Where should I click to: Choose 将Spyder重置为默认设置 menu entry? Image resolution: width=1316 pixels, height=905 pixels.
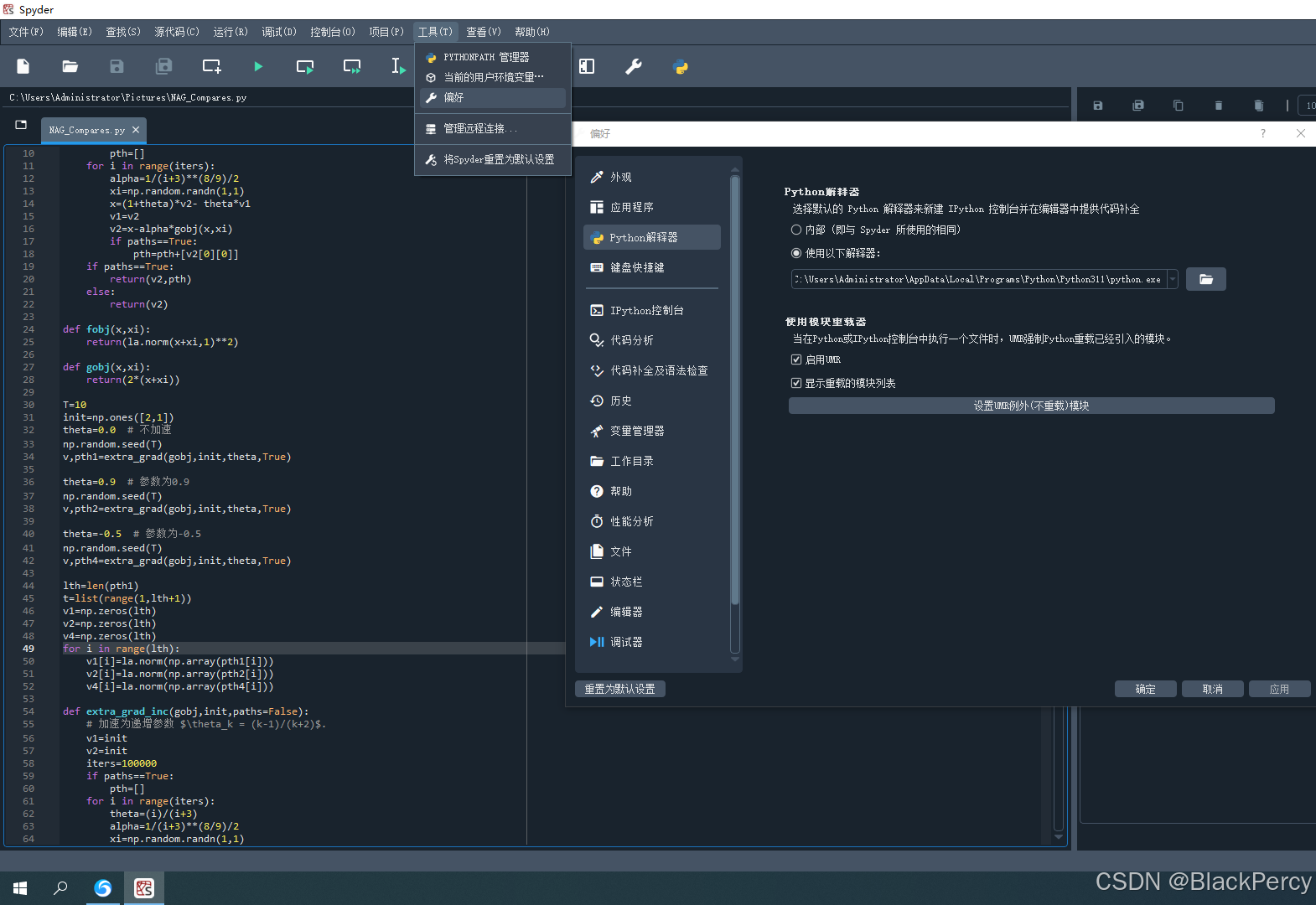493,159
